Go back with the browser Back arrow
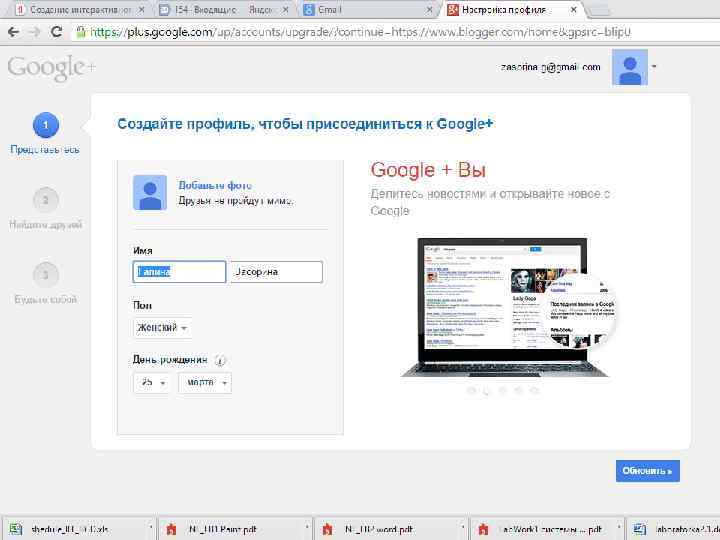The image size is (720, 540). pyautogui.click(x=14, y=32)
